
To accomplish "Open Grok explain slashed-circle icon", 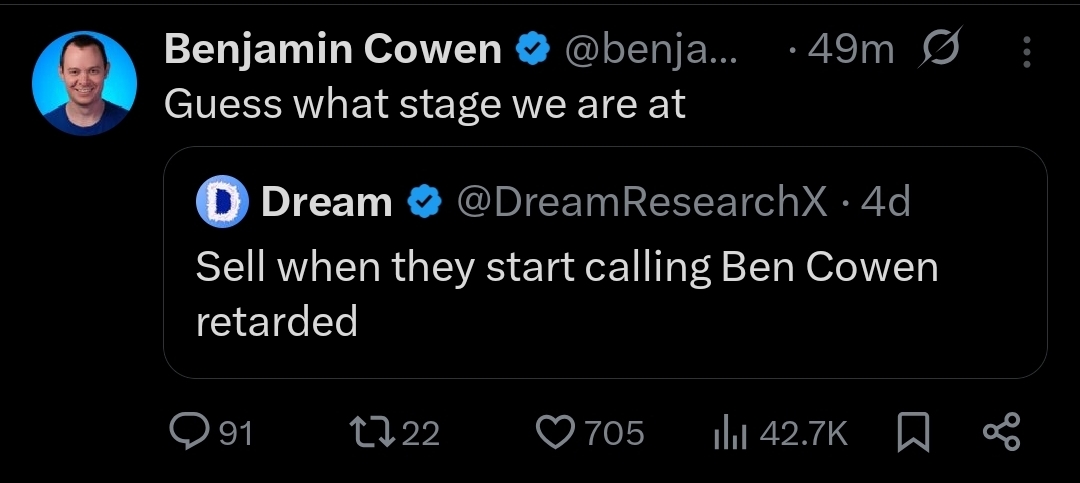I will point(939,48).
